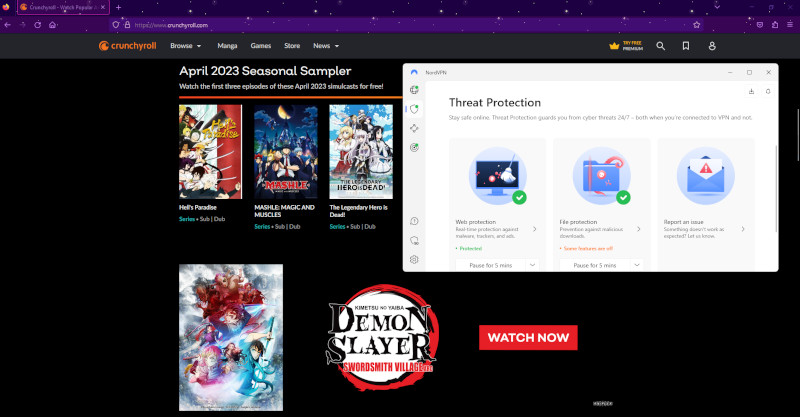Select the Crunchyroll browser tab
Viewport: 800px width, 417px height.
[63, 8]
